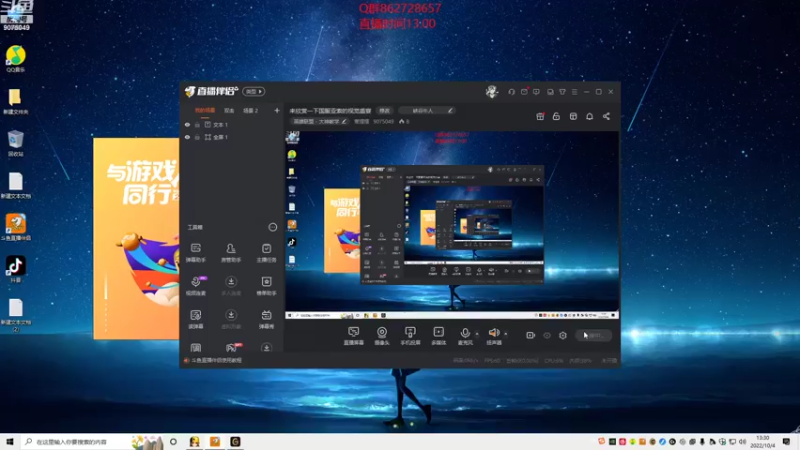Add a phone screen cast source
800x450 pixels.
(x=410, y=336)
